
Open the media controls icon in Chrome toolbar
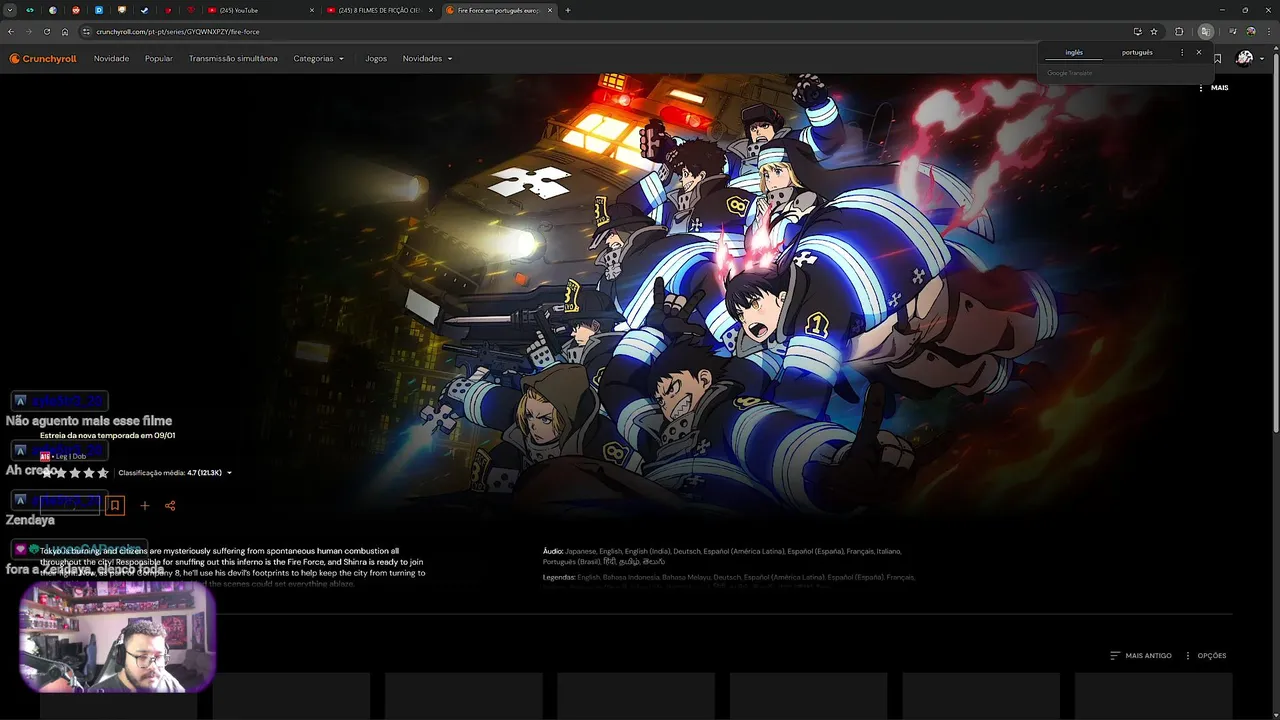click(1233, 31)
